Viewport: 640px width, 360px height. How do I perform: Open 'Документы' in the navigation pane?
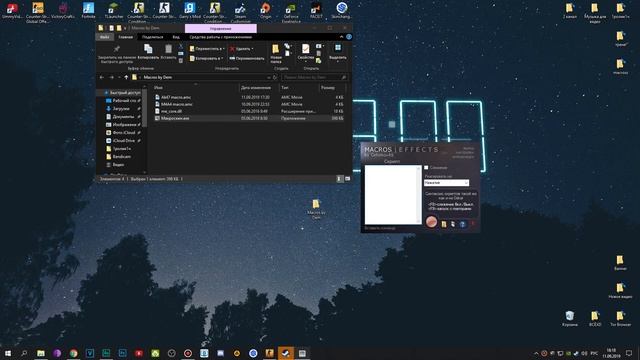tap(120, 117)
